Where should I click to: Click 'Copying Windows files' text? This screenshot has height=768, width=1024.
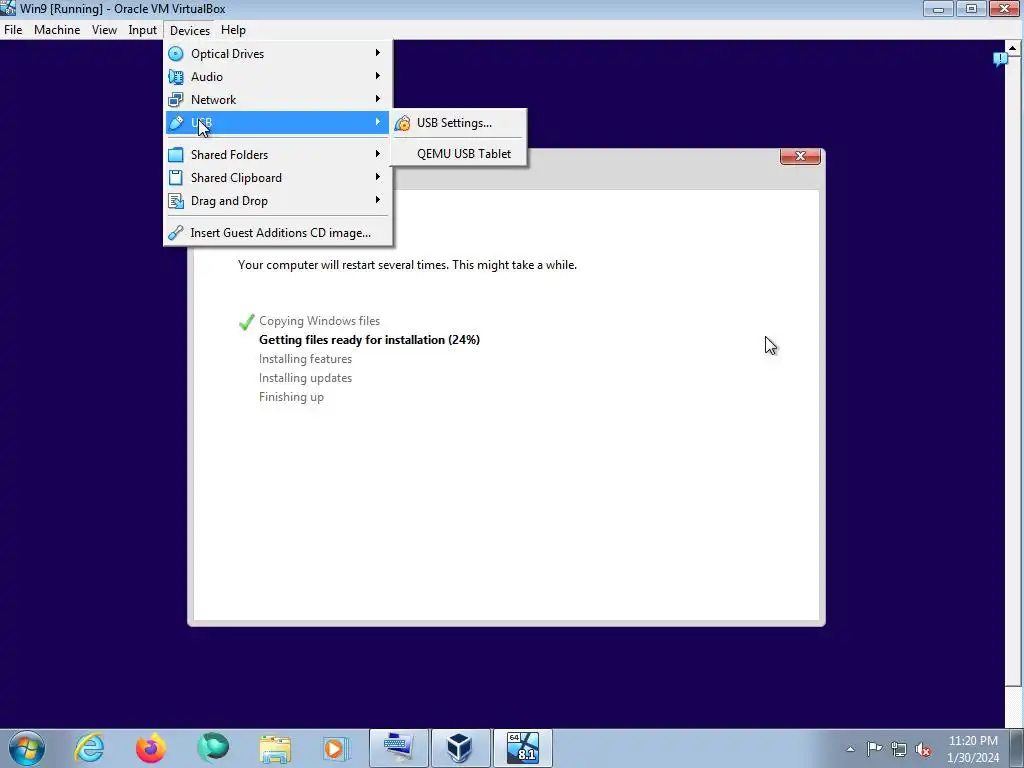319,321
